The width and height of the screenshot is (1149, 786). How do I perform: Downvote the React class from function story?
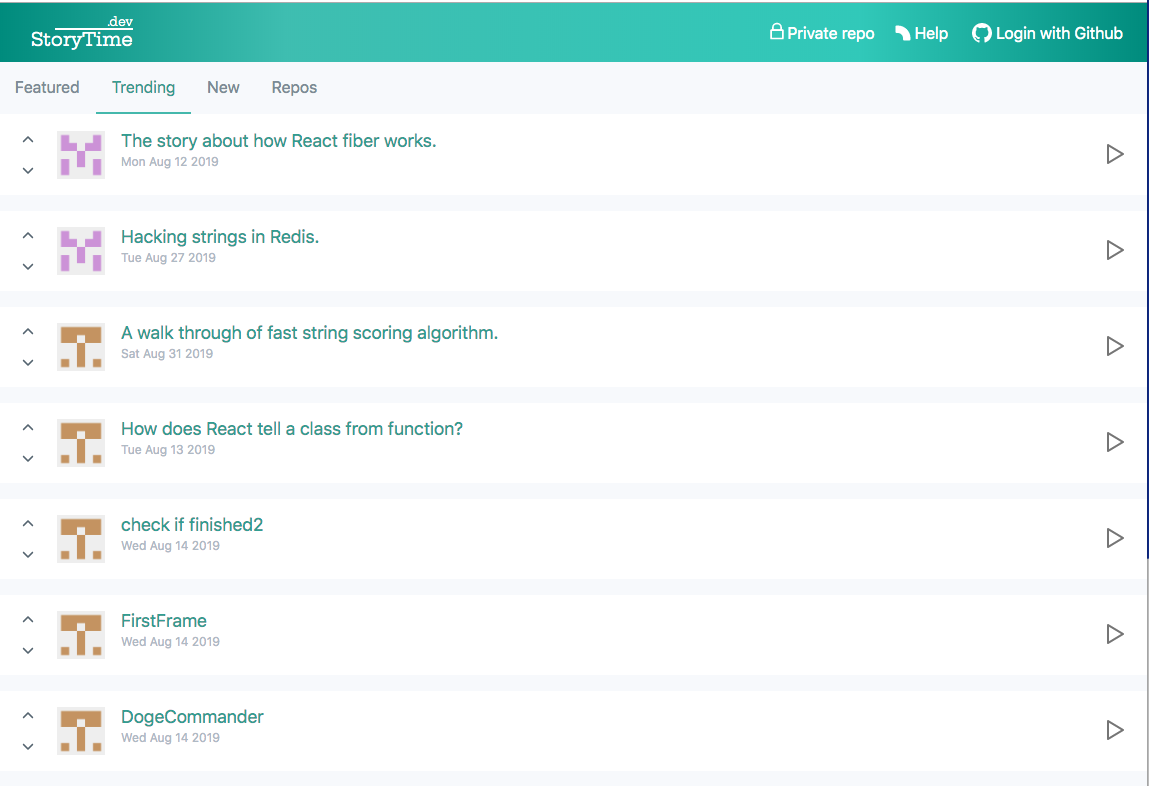[28, 458]
